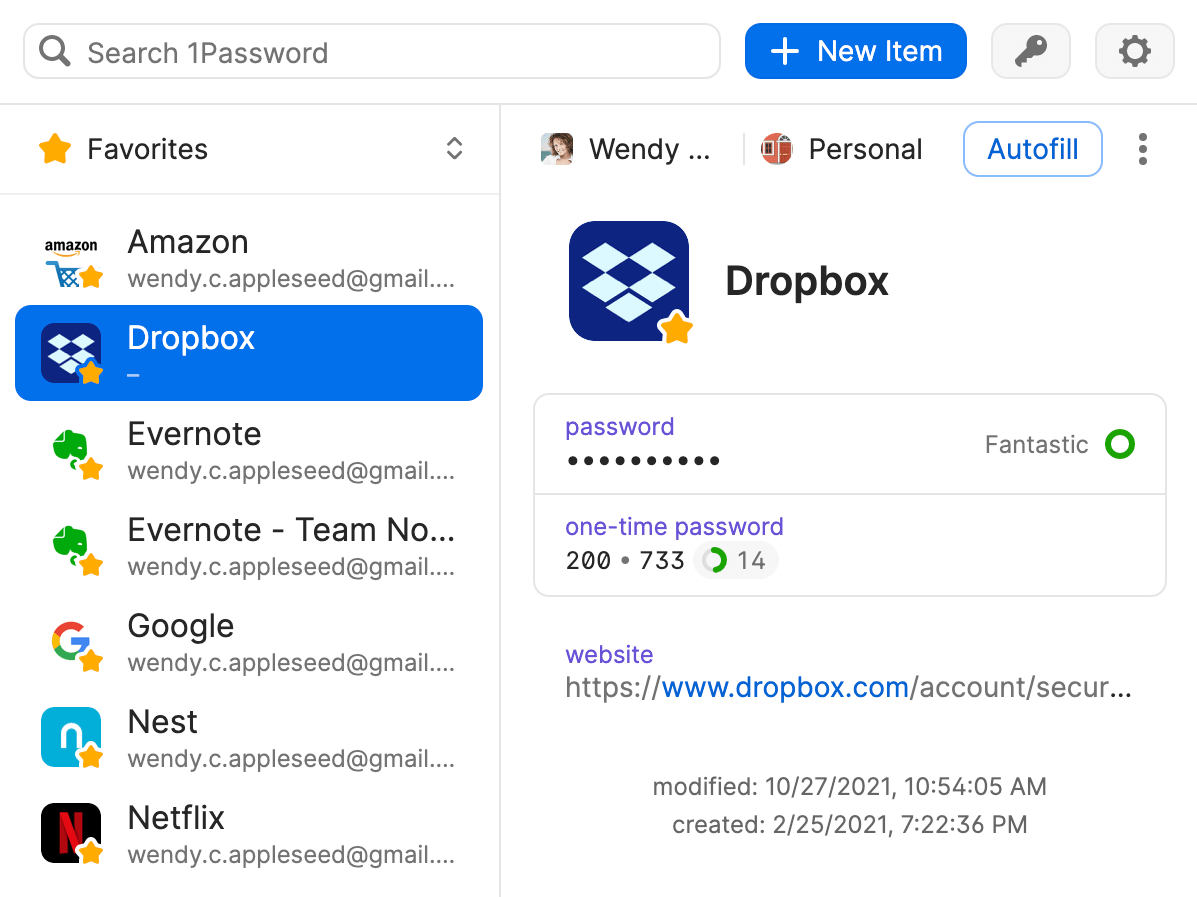Viewport: 1197px width, 897px height.
Task: Select the Netflix list entry
Action: (249, 834)
